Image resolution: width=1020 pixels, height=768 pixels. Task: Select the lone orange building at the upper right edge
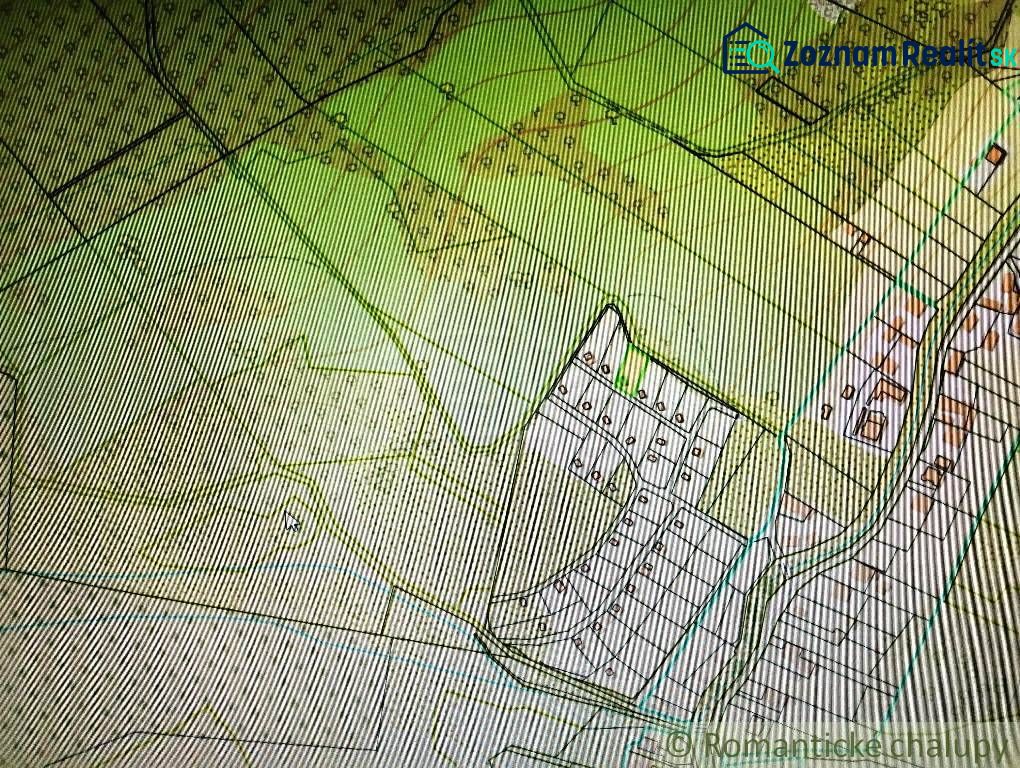click(995, 155)
